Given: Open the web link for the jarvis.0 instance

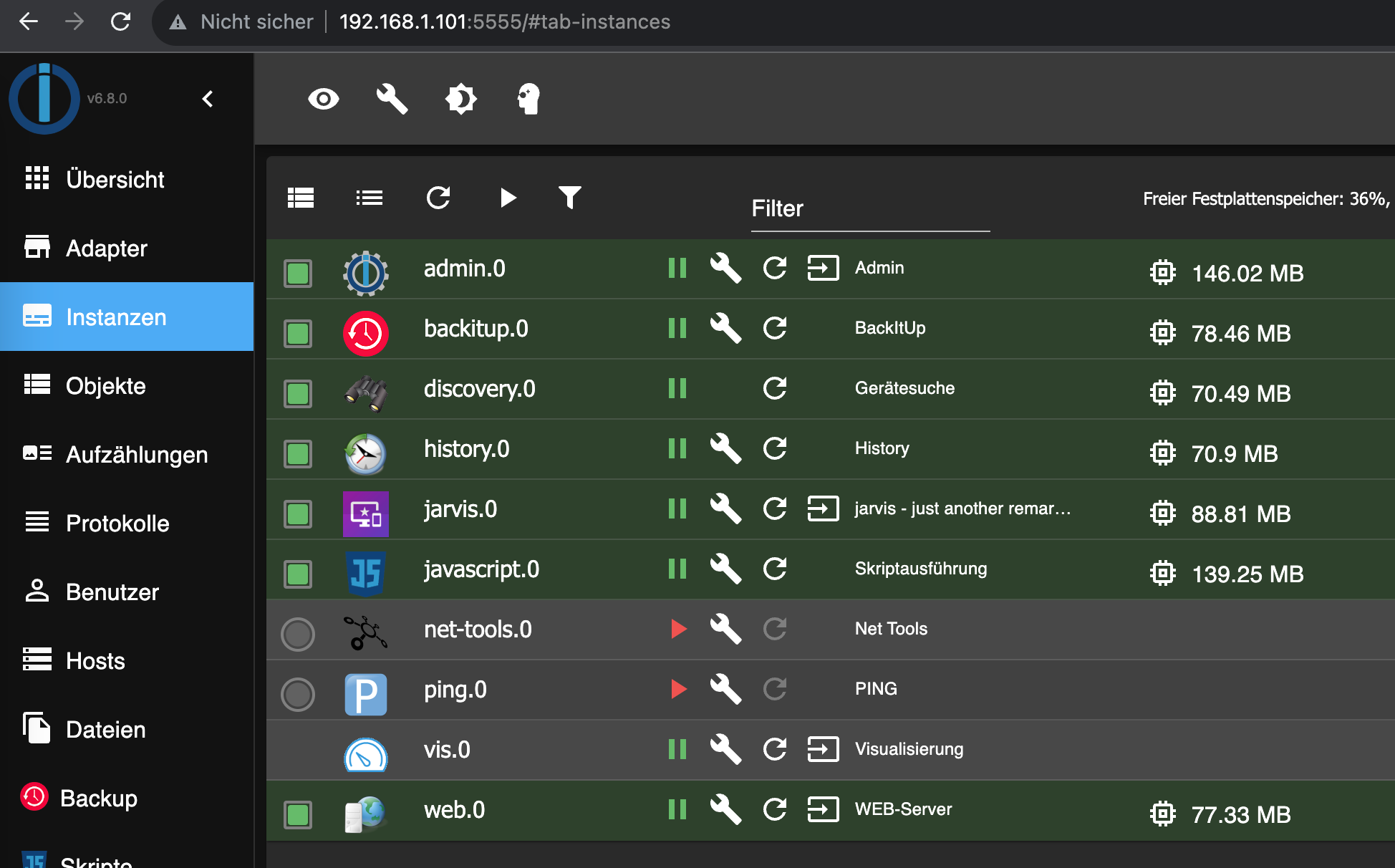Looking at the screenshot, I should (823, 509).
